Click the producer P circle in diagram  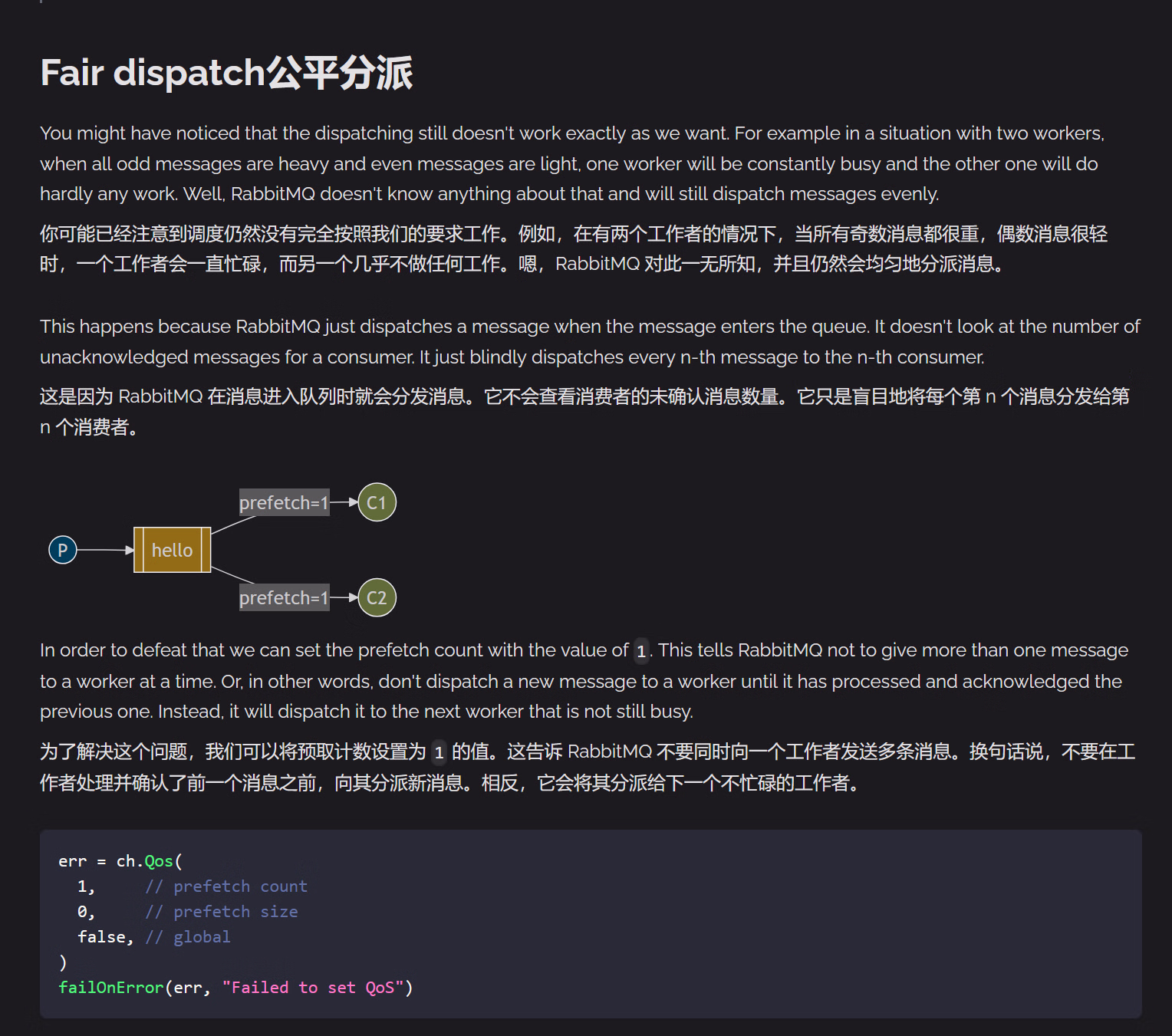[x=63, y=550]
